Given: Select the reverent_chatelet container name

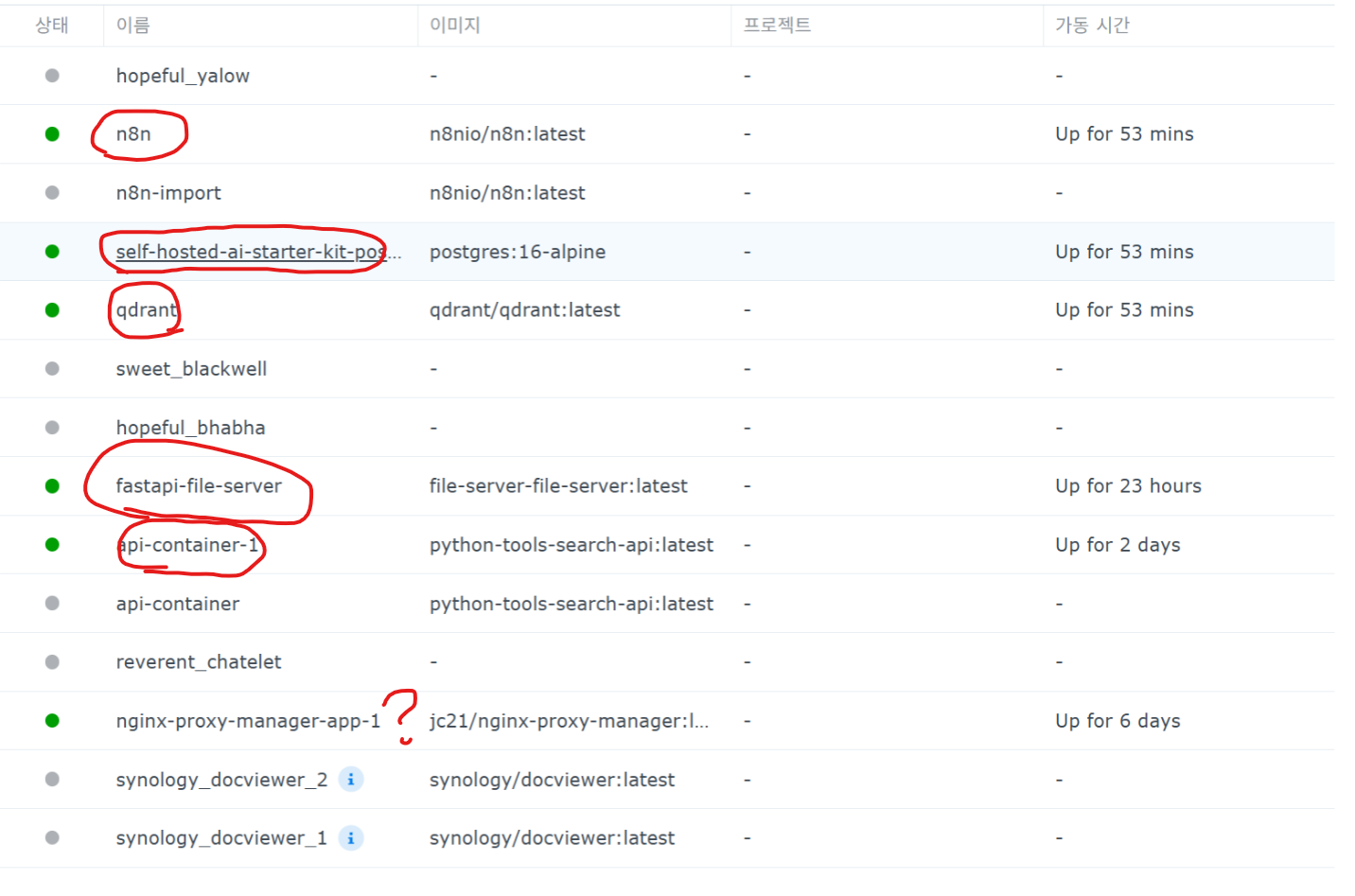Looking at the screenshot, I should tap(199, 662).
